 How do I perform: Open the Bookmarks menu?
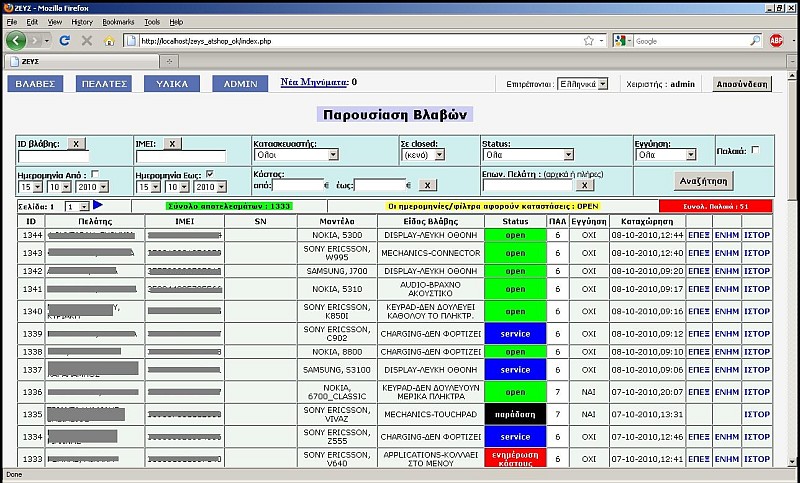(x=118, y=22)
